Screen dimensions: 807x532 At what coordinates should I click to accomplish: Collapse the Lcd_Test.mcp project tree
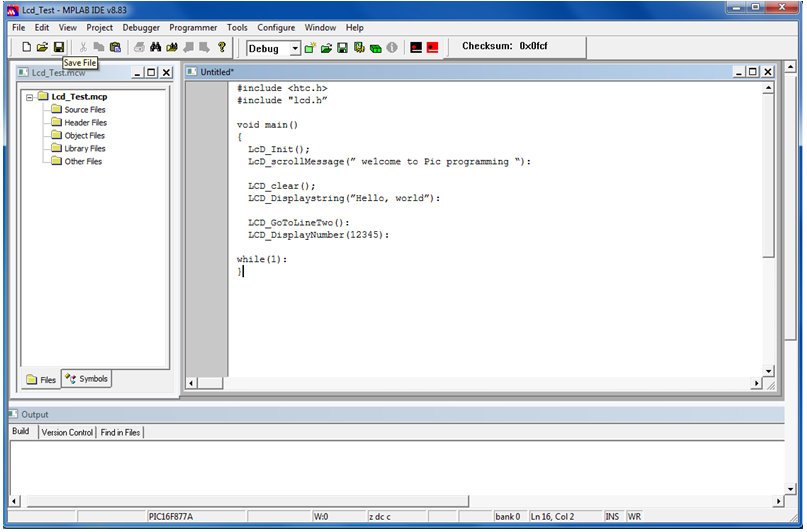(x=30, y=97)
